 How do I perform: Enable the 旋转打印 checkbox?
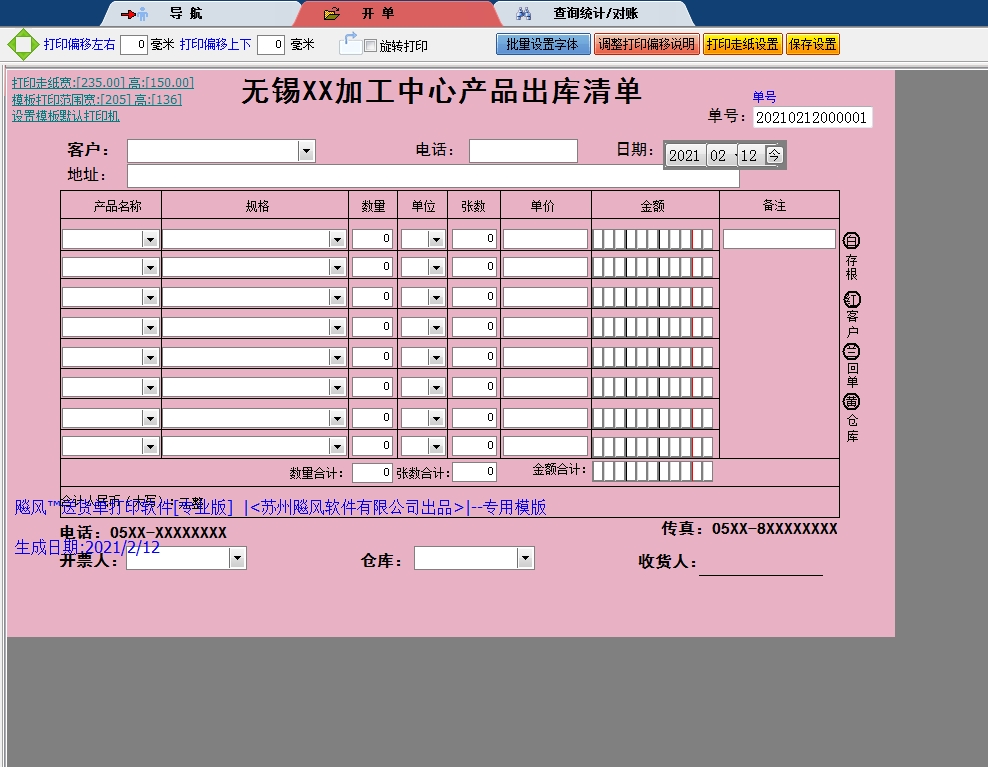click(x=371, y=46)
